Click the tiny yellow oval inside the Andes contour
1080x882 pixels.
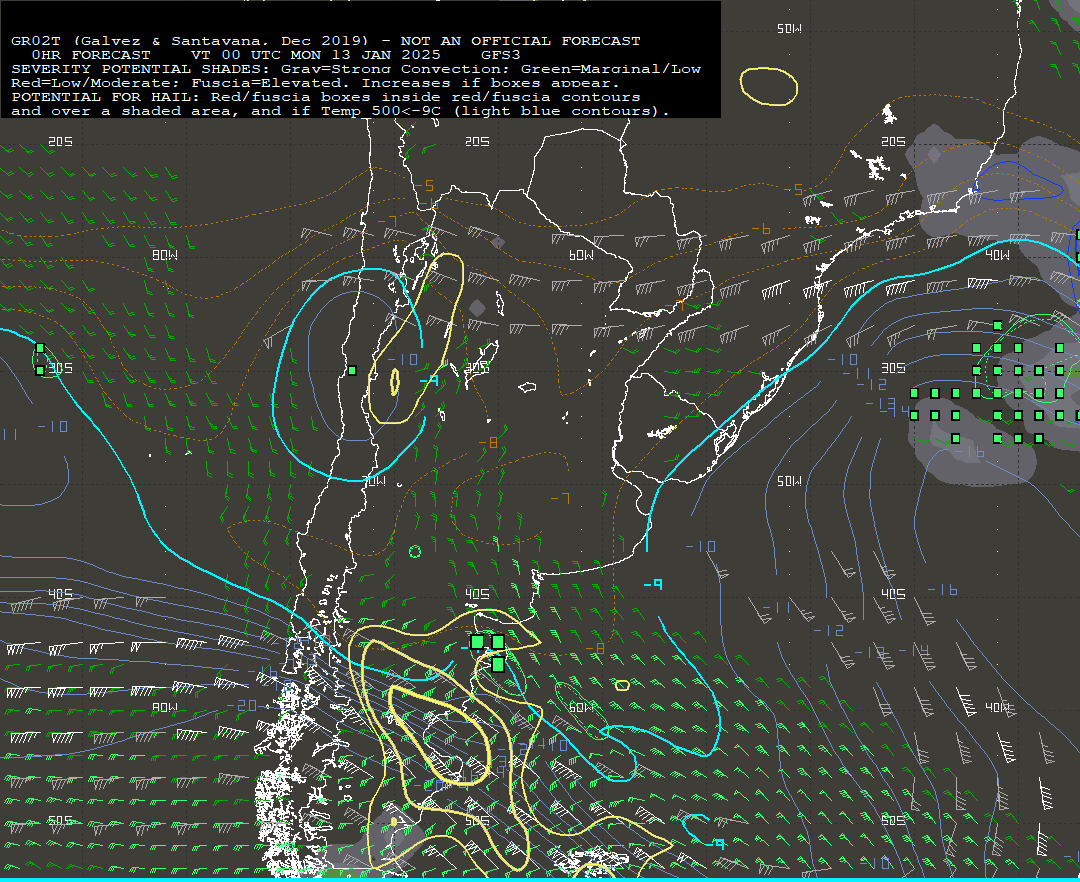(395, 381)
